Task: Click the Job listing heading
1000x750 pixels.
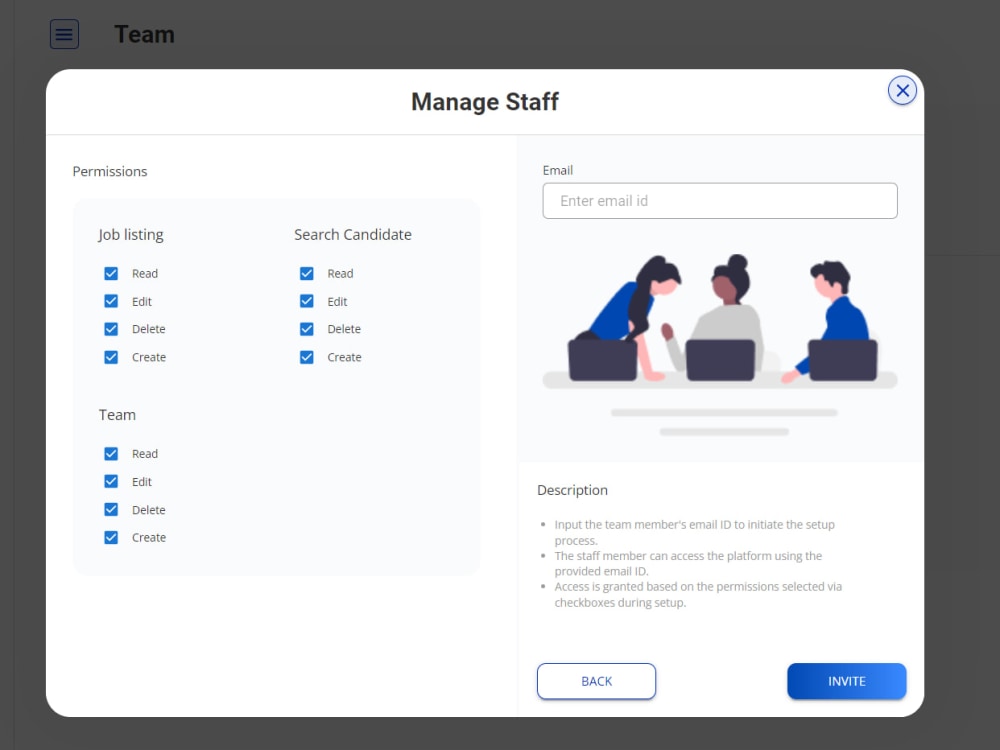Action: [131, 235]
